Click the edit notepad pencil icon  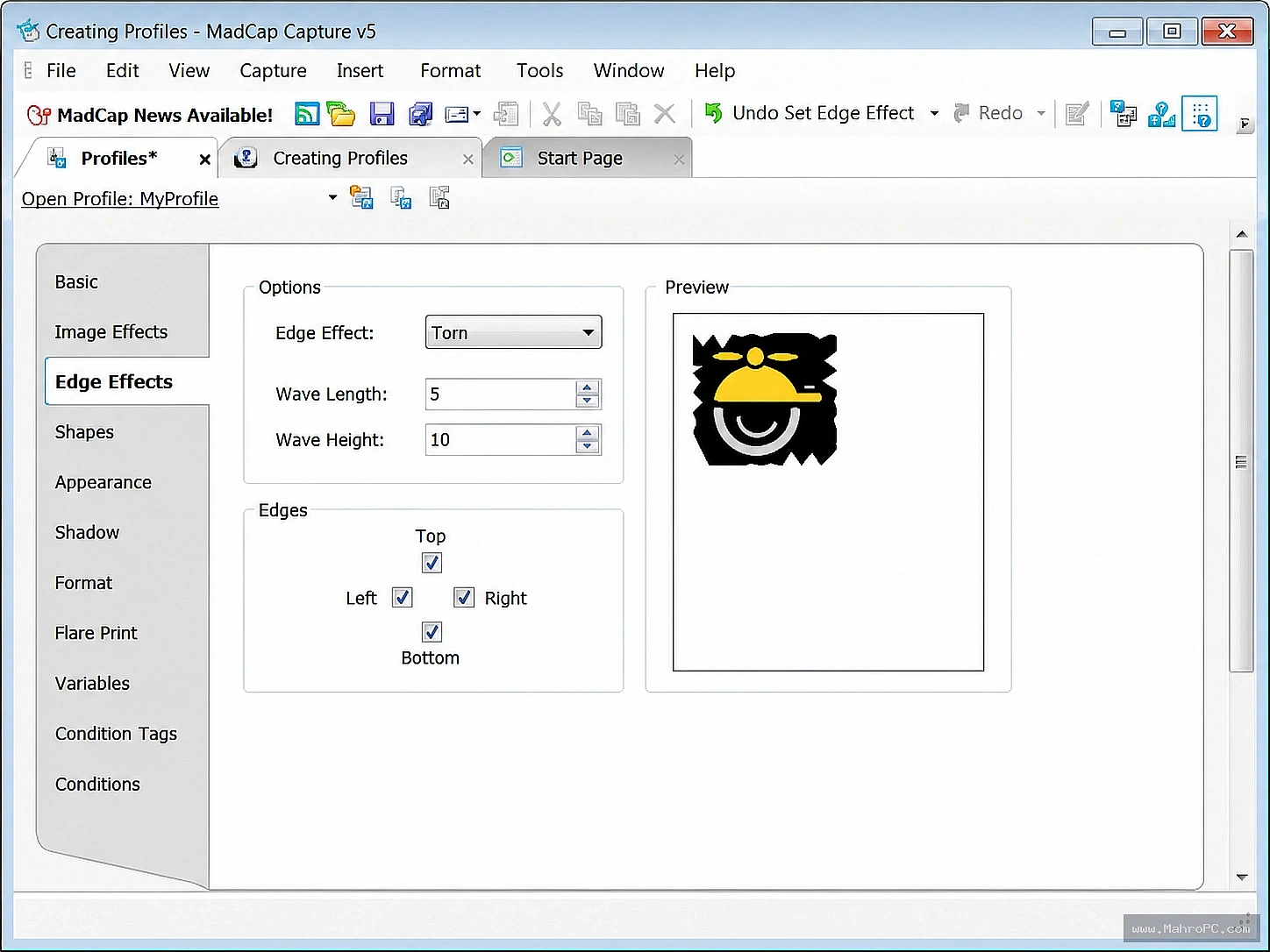click(x=1076, y=114)
